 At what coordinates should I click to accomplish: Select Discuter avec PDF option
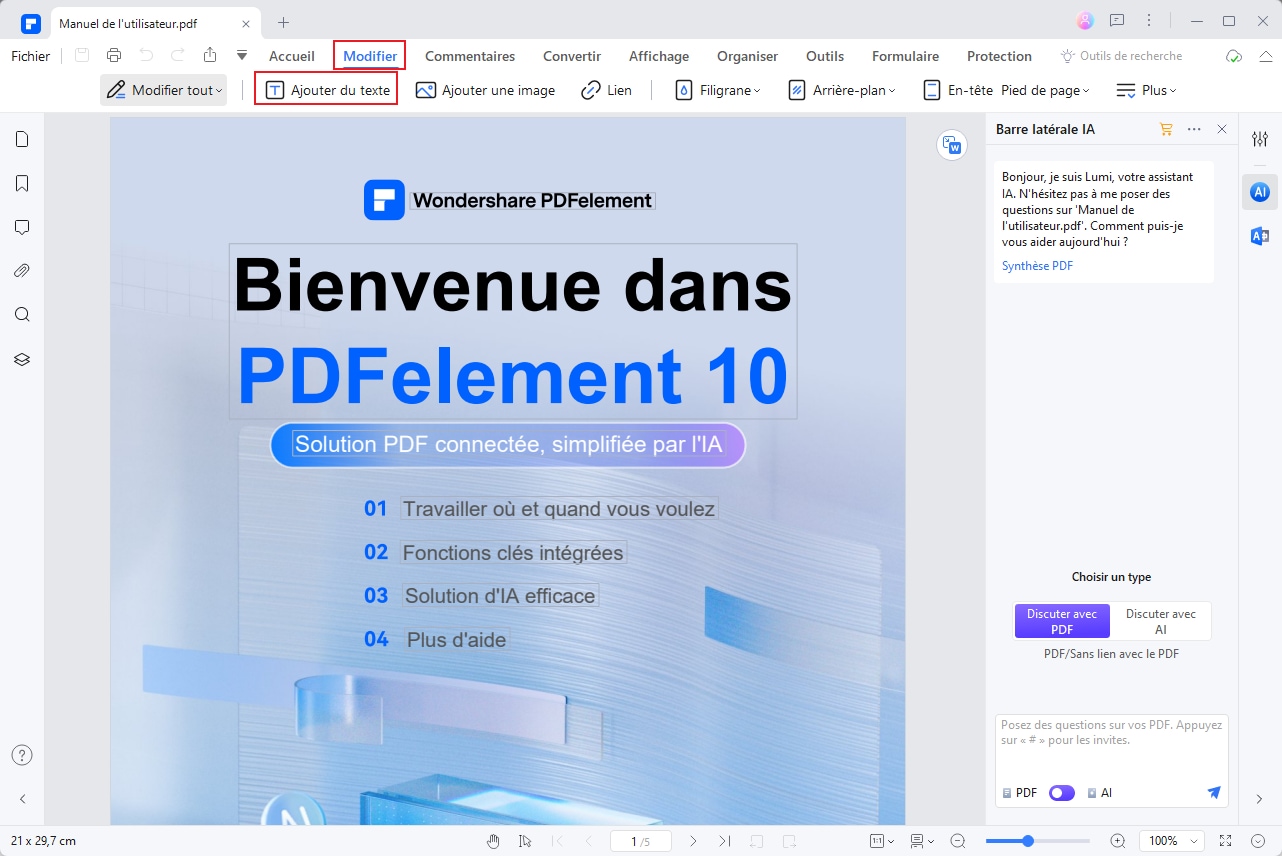coord(1062,621)
